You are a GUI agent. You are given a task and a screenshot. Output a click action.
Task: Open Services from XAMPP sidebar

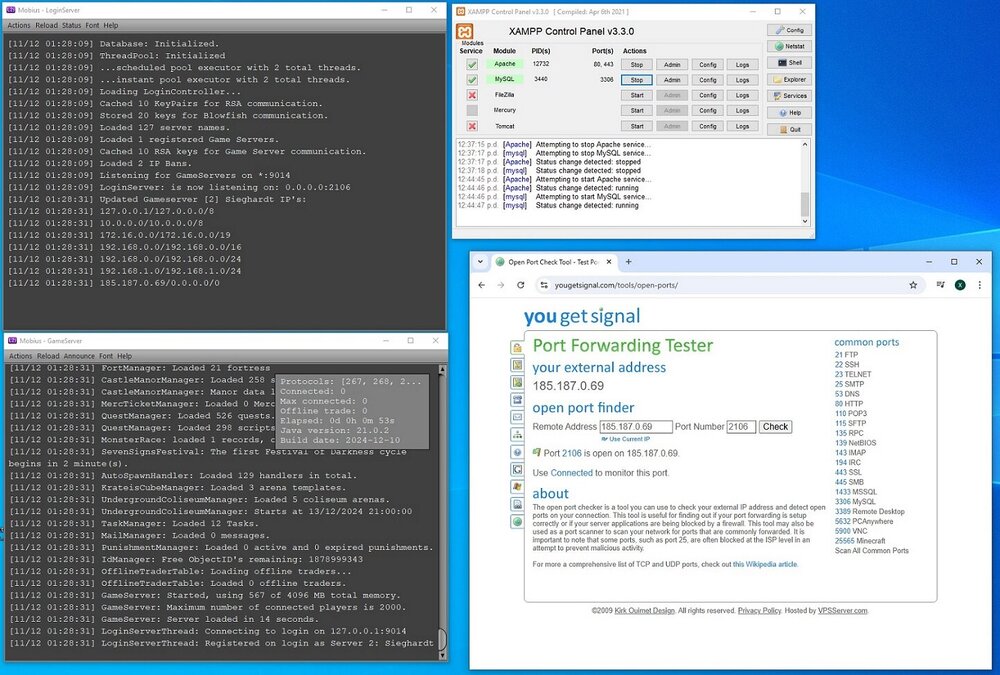pyautogui.click(x=789, y=96)
